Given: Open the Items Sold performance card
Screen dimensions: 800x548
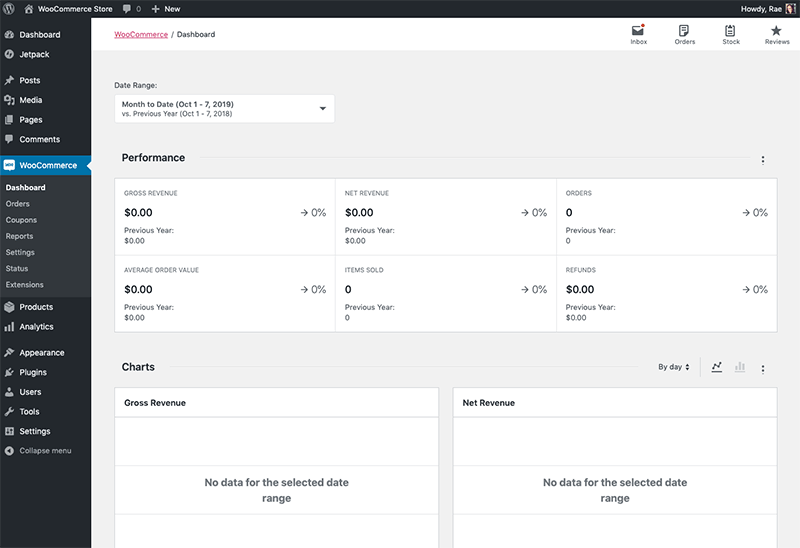Looking at the screenshot, I should pos(446,294).
